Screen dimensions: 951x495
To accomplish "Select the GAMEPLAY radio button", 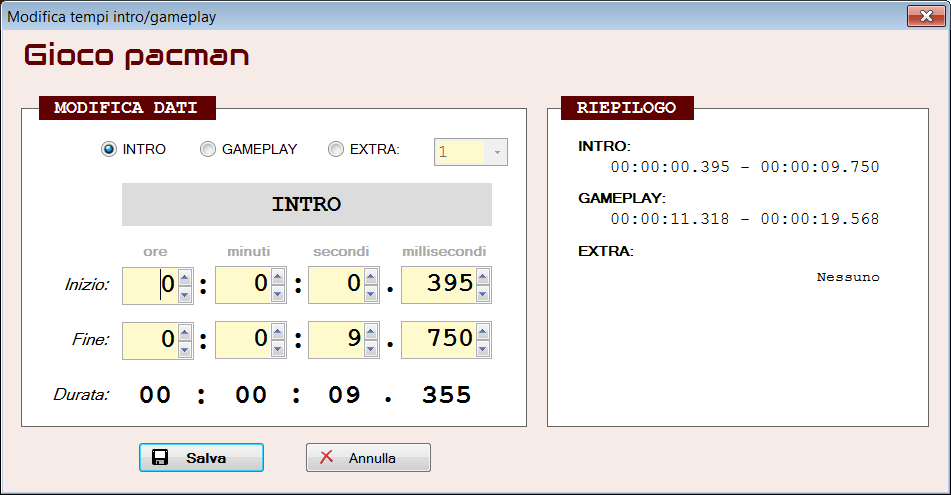I will click(208, 149).
